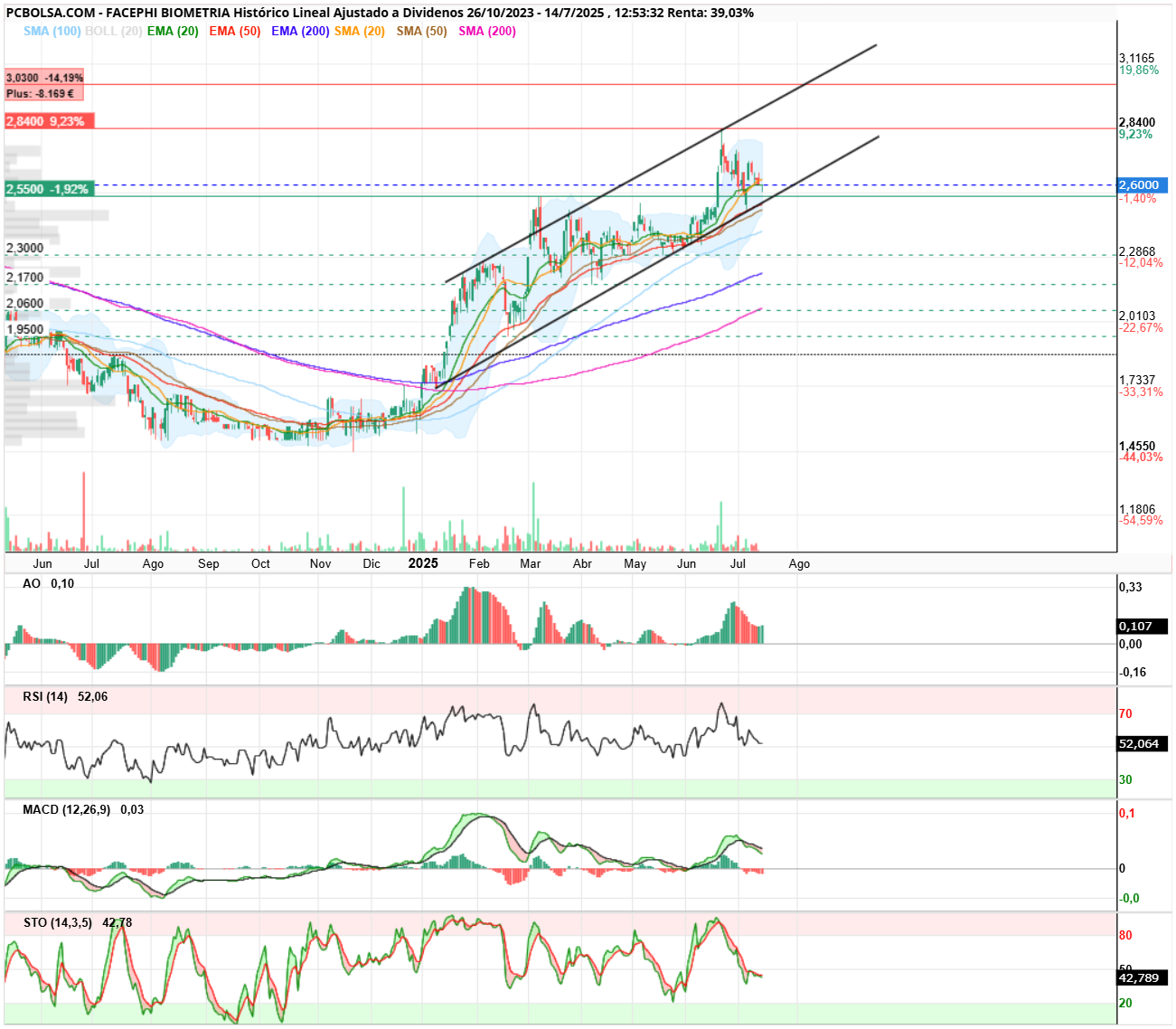Screen dimensions: 1176x1029
Task: Click the Sep month on time axis
Action: point(209,563)
